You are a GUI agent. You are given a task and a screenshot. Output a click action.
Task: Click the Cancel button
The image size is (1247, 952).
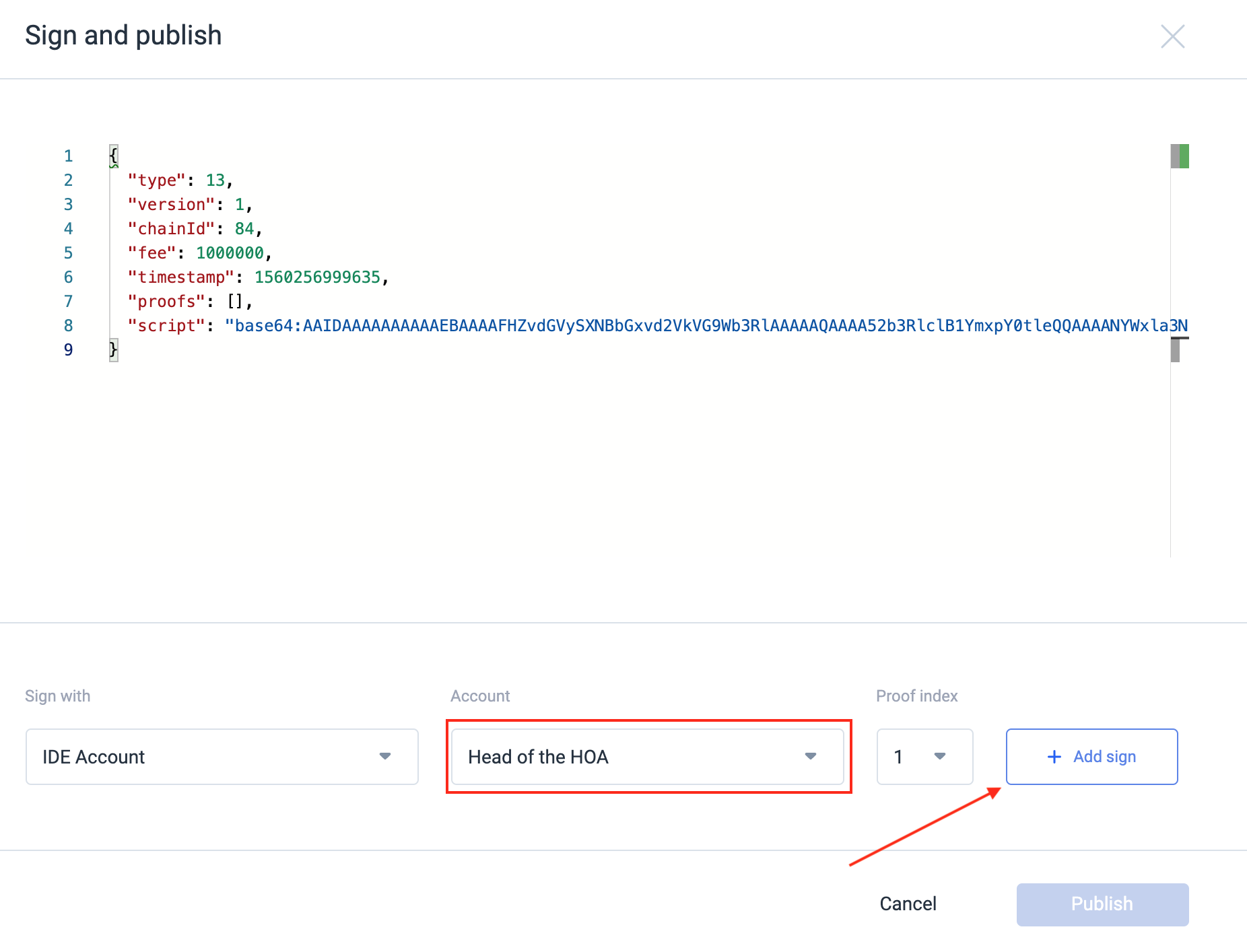point(908,904)
